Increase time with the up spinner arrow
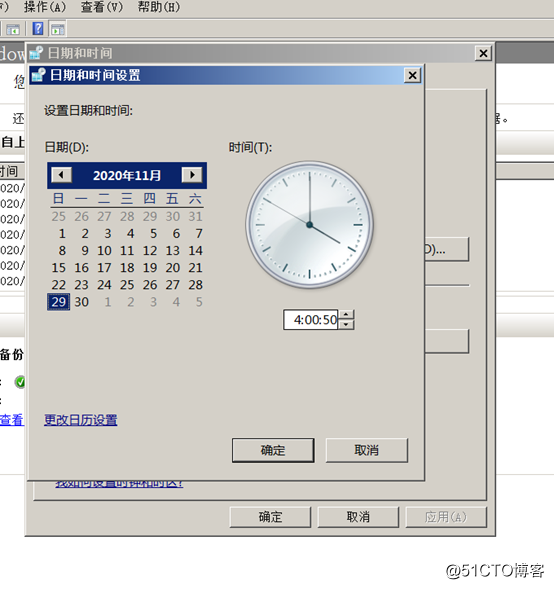The width and height of the screenshot is (554, 589). (x=346, y=315)
